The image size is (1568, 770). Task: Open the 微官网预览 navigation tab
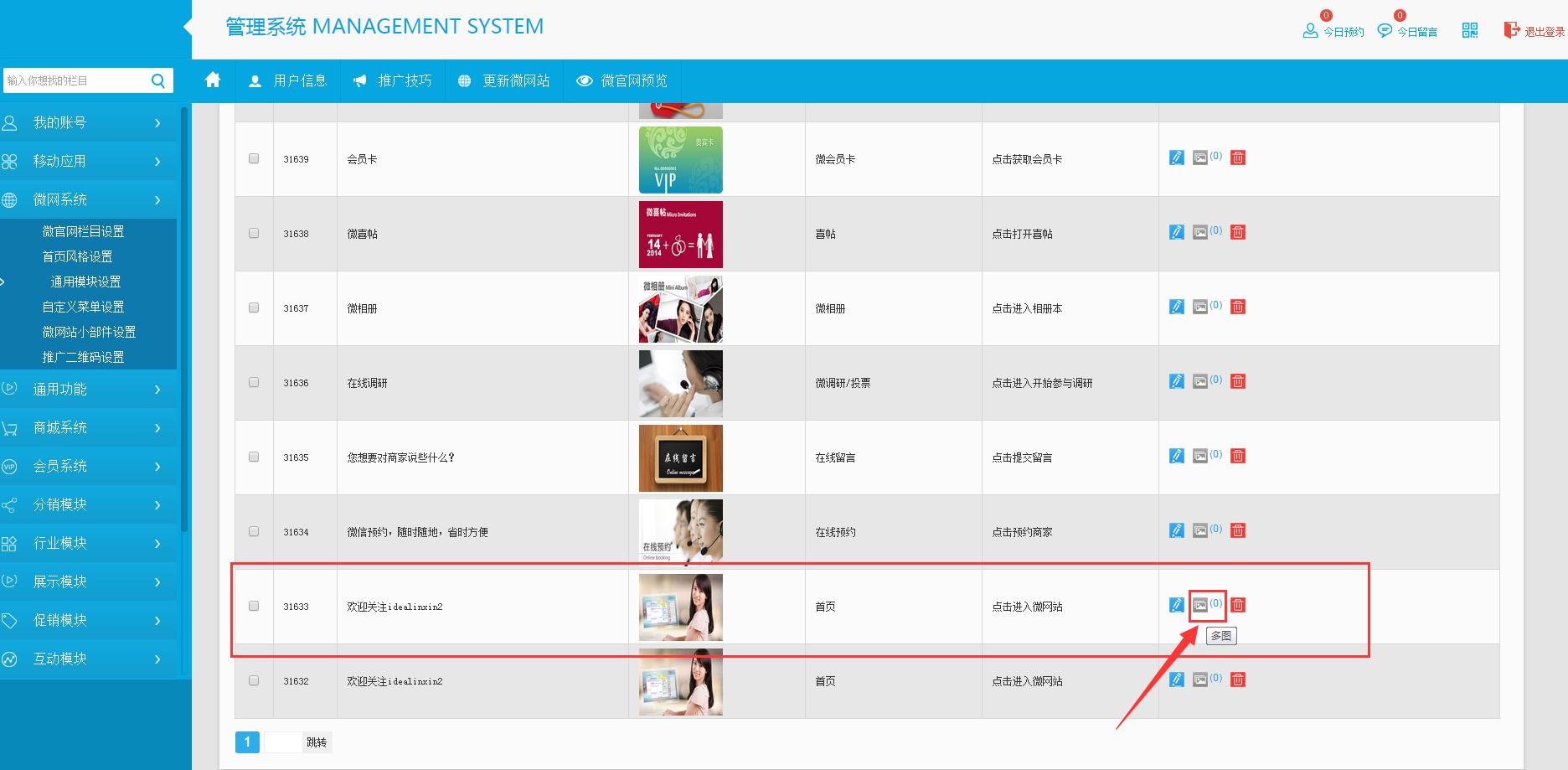coord(622,80)
